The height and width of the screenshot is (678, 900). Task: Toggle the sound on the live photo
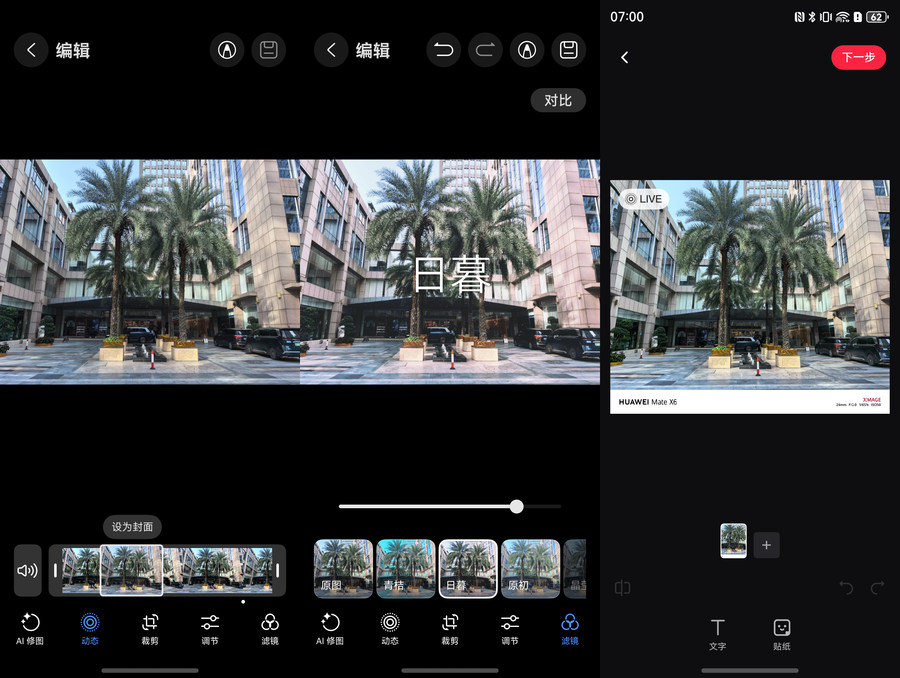(28, 570)
